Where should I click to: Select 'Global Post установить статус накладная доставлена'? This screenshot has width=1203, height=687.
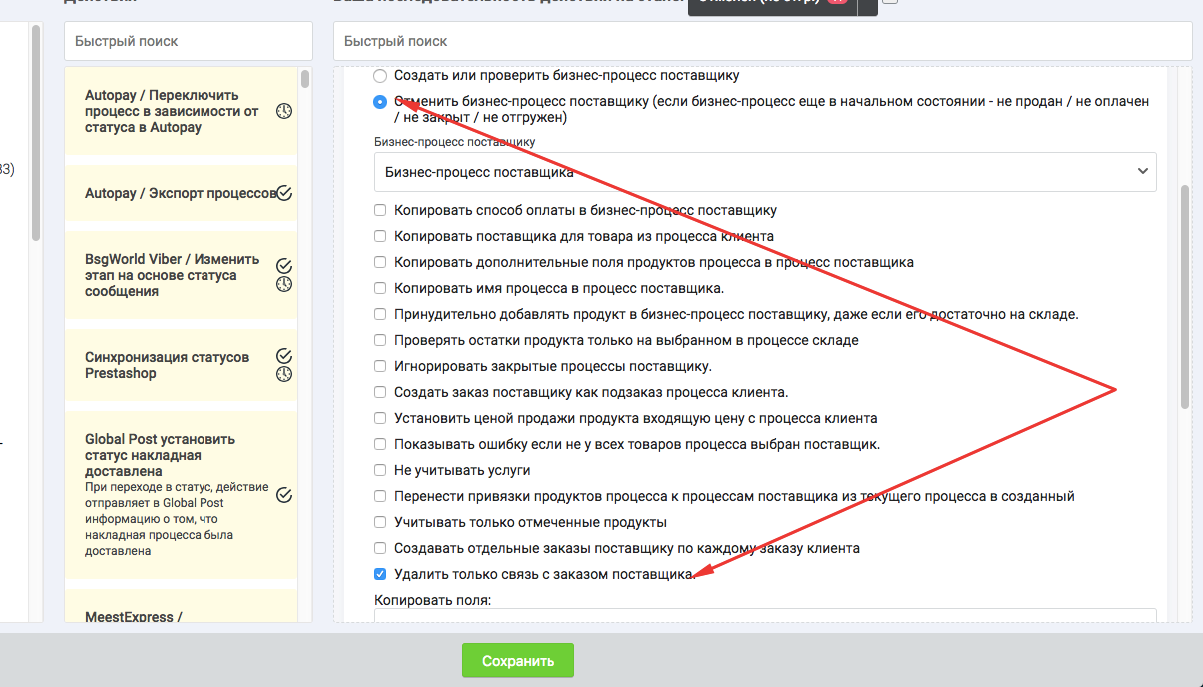(x=181, y=495)
